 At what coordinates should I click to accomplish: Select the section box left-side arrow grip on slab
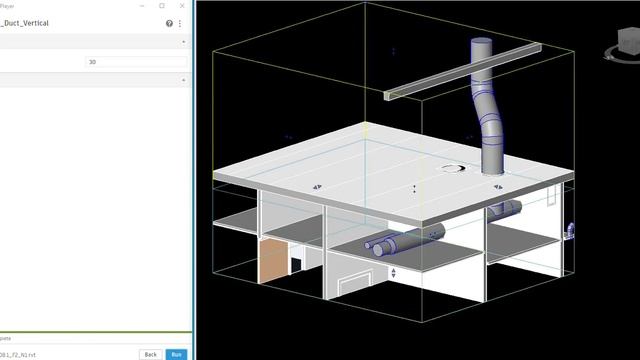coord(317,187)
